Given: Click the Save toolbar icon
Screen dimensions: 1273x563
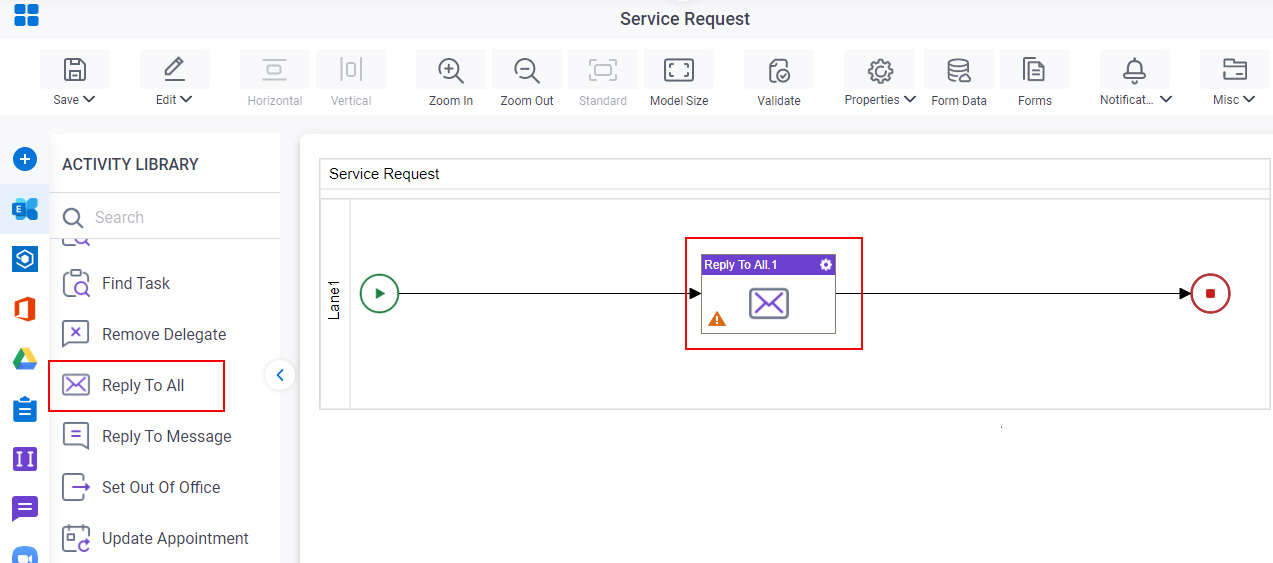Looking at the screenshot, I should pos(74,69).
